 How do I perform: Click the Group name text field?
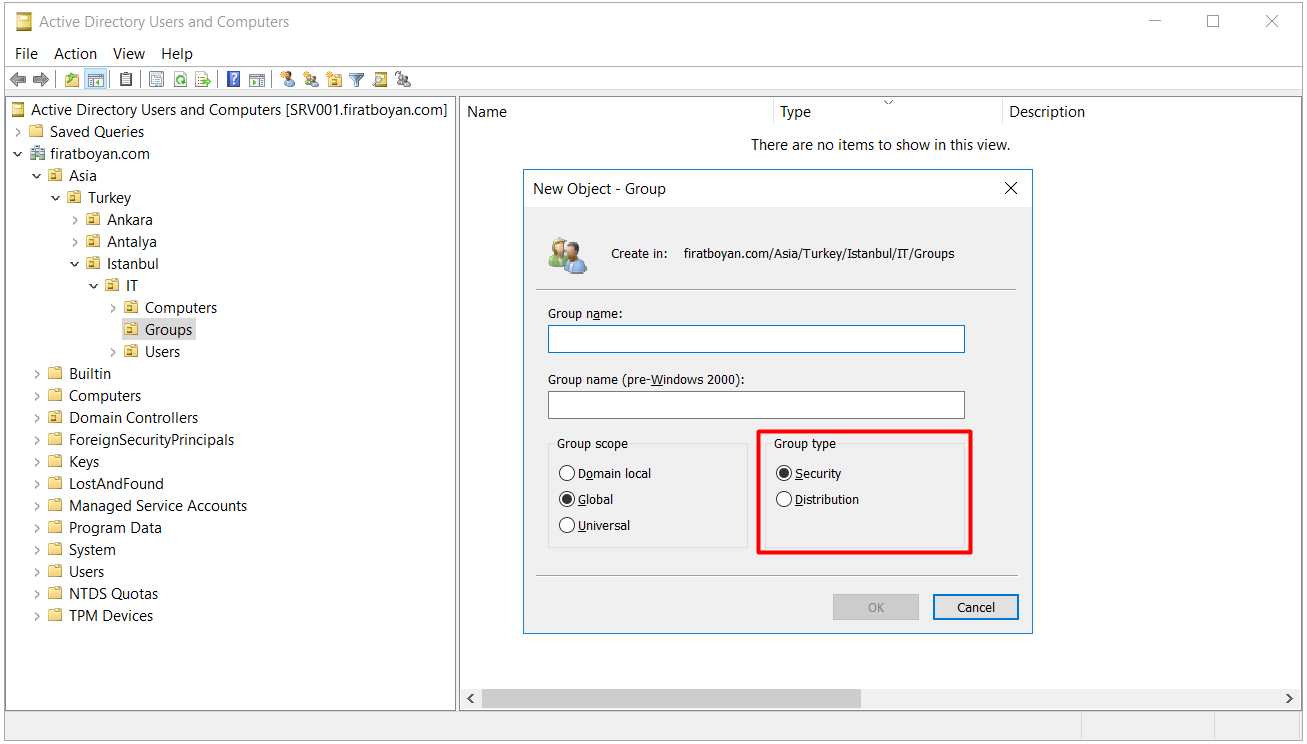(756, 339)
